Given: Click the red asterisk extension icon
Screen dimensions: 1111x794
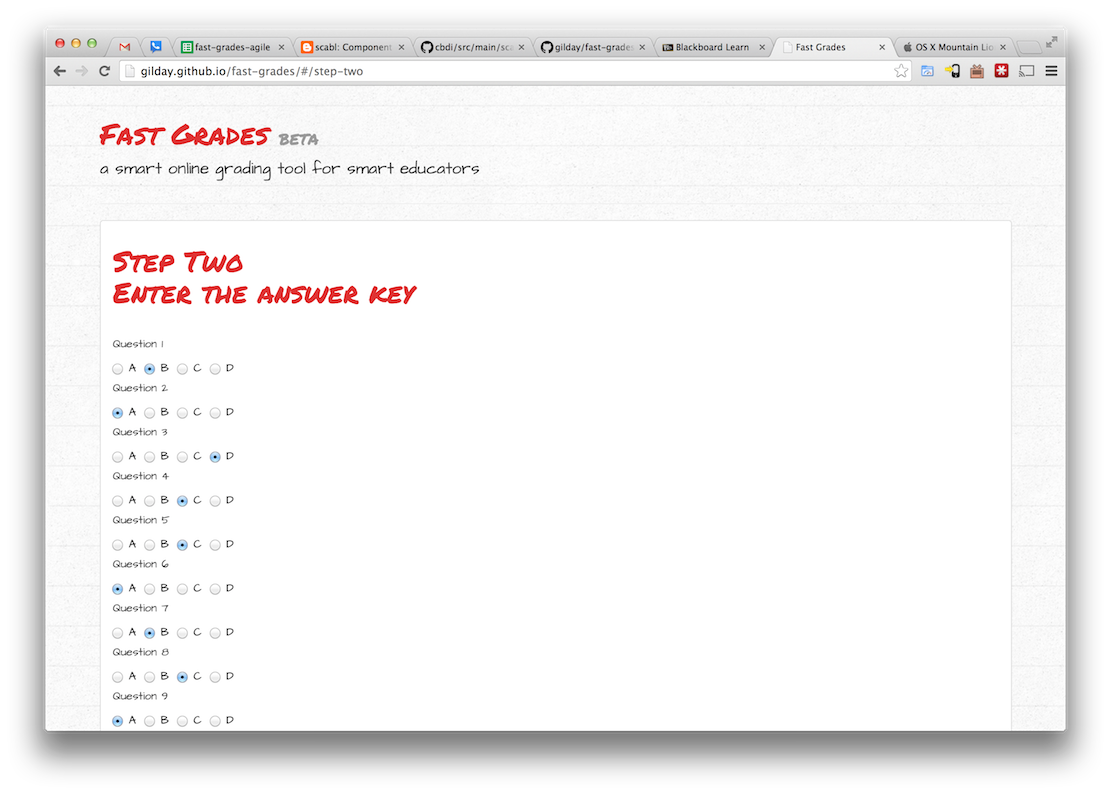Looking at the screenshot, I should tap(1001, 71).
